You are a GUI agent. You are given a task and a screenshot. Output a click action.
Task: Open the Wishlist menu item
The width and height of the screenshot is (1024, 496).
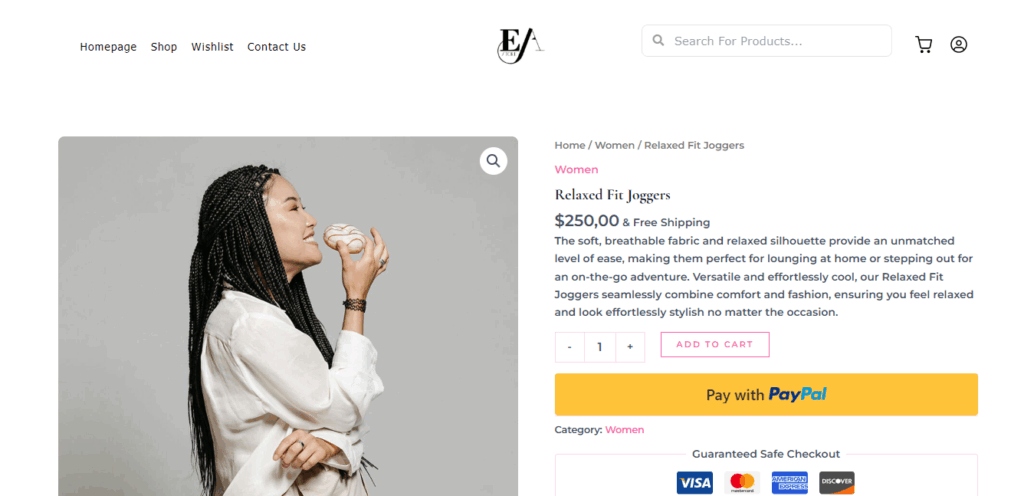[212, 47]
